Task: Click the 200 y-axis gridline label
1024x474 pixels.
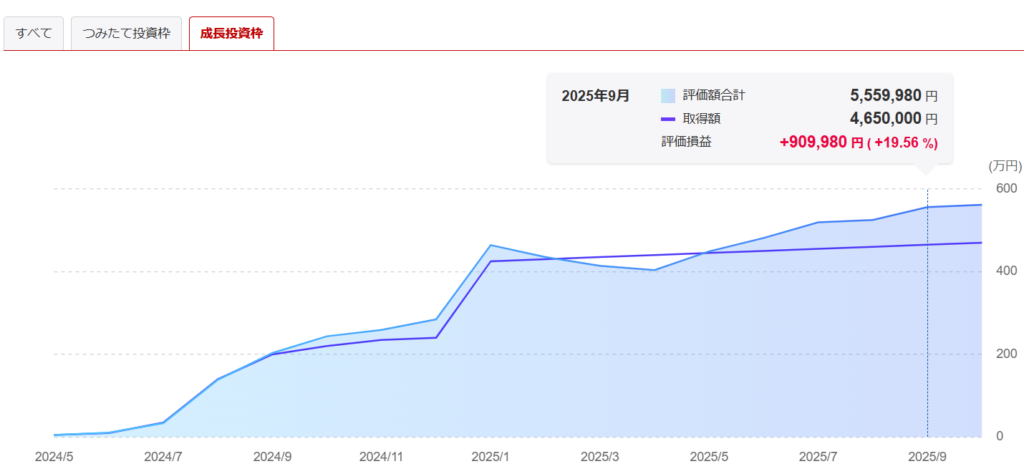Action: 1000,354
